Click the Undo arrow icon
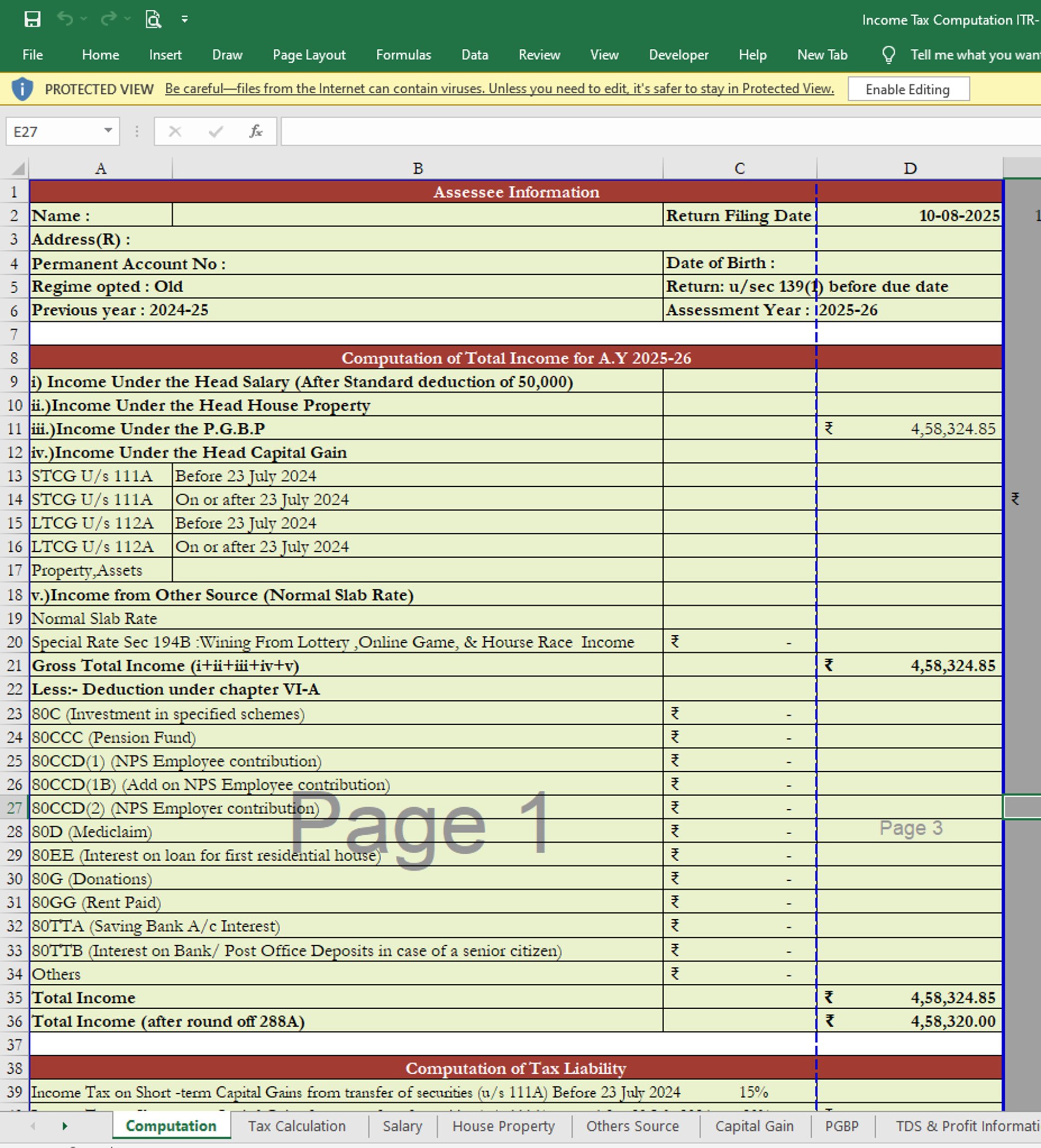This screenshot has width=1041, height=1148. tap(65, 20)
